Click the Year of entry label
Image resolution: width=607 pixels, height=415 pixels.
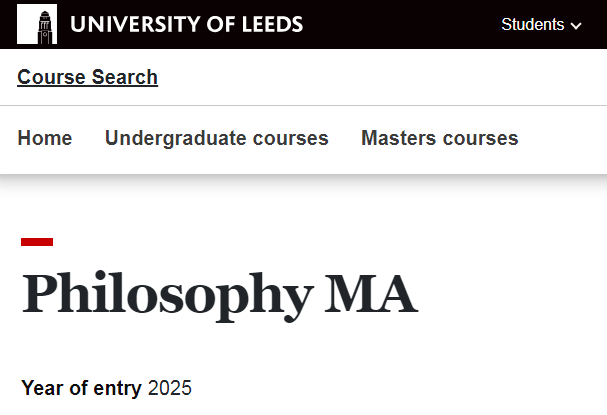(x=81, y=388)
